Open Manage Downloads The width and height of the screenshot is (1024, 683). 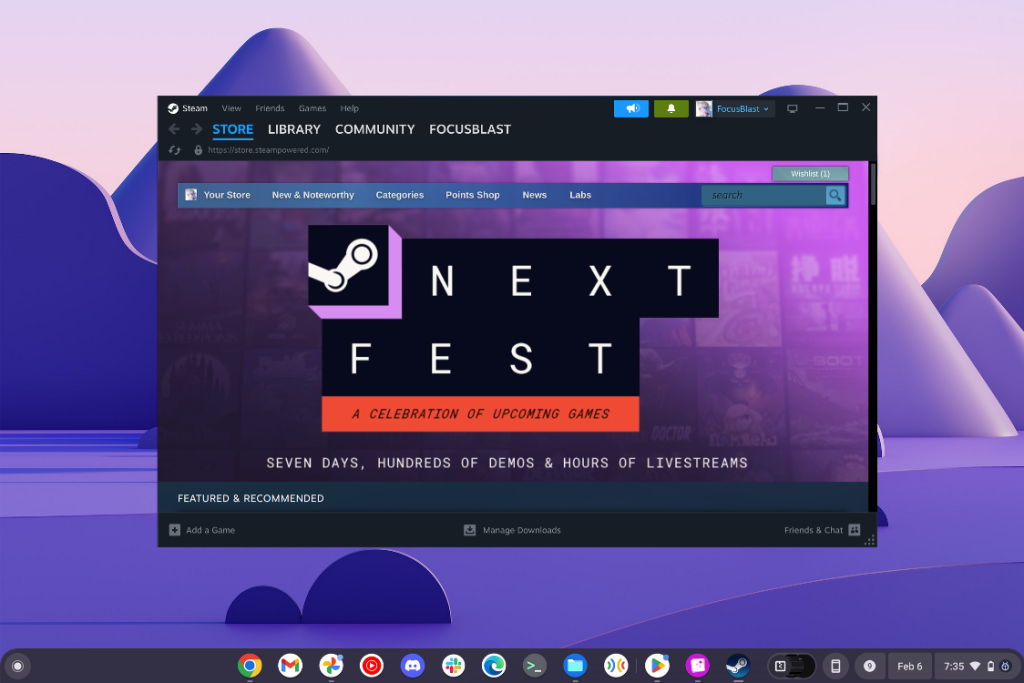pyautogui.click(x=513, y=530)
